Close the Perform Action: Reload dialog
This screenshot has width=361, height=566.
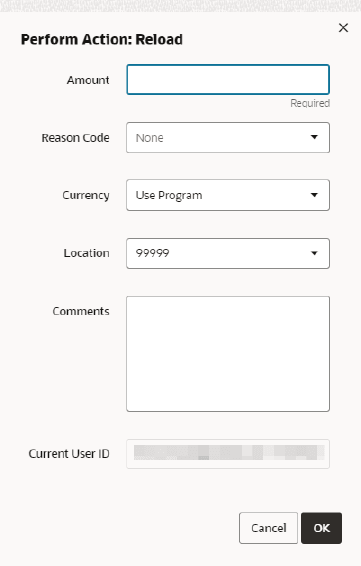[x=343, y=28]
